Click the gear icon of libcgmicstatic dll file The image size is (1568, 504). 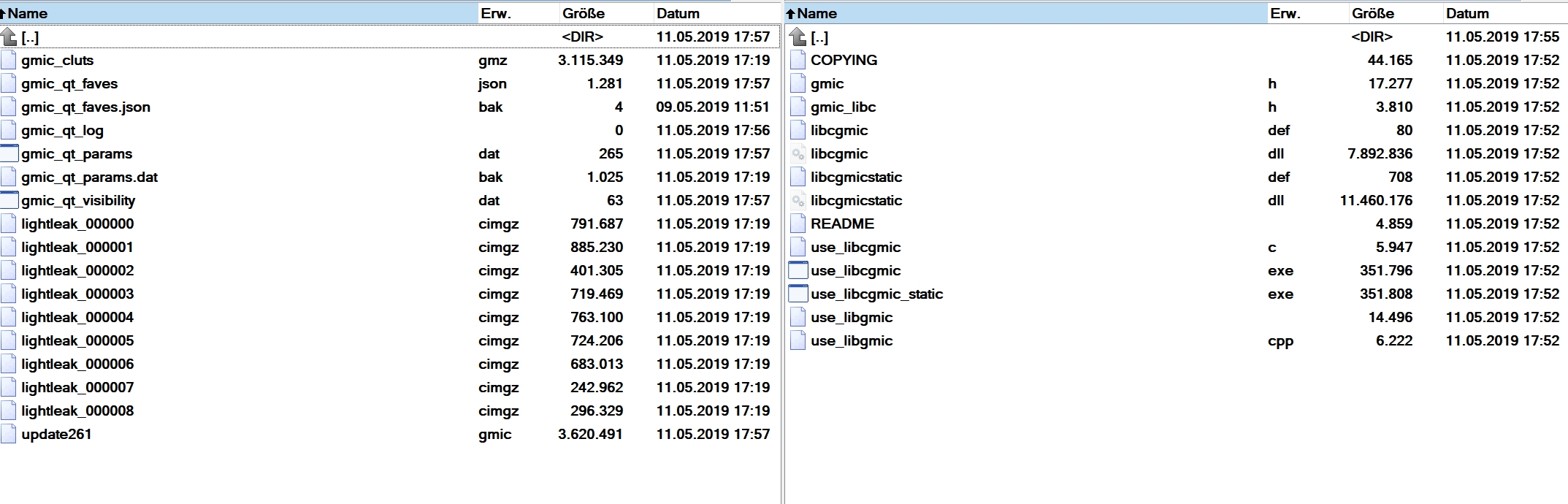[x=798, y=200]
